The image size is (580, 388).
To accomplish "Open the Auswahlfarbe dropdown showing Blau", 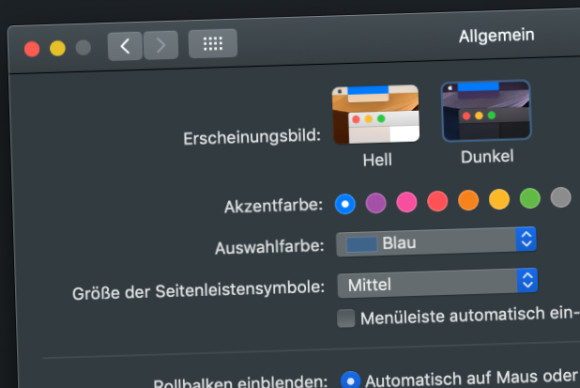I will pyautogui.click(x=436, y=242).
